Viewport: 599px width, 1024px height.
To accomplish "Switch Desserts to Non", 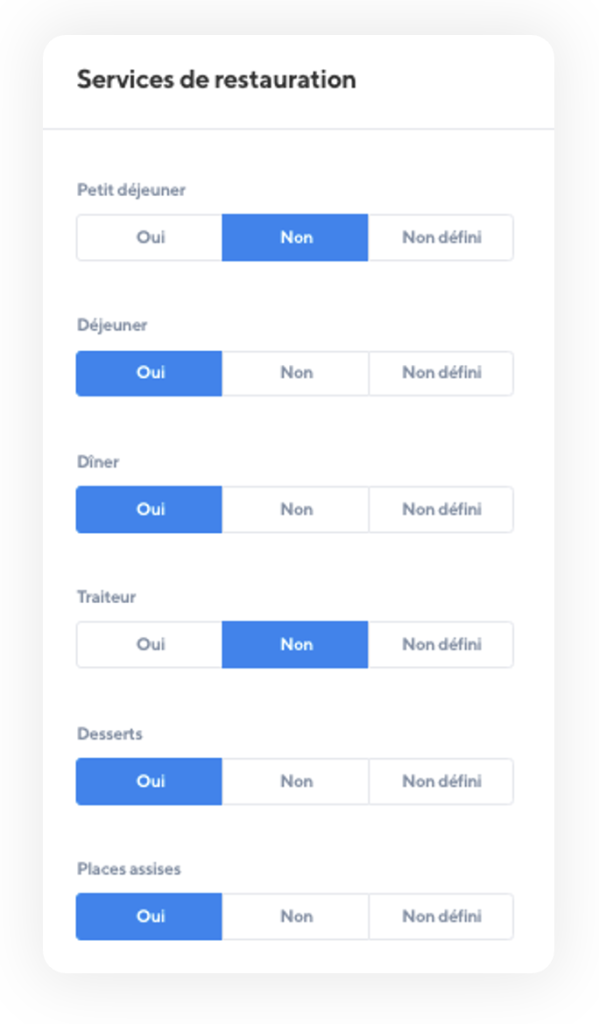I will [295, 782].
